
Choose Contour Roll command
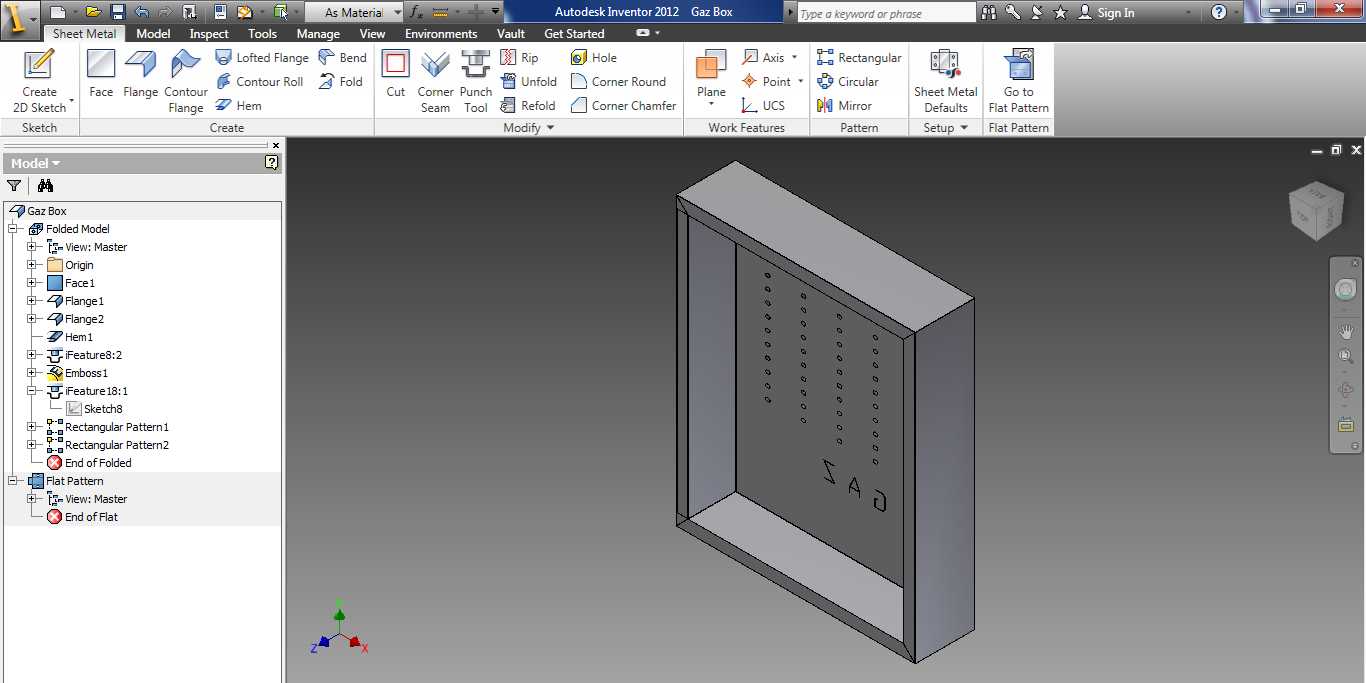(259, 82)
